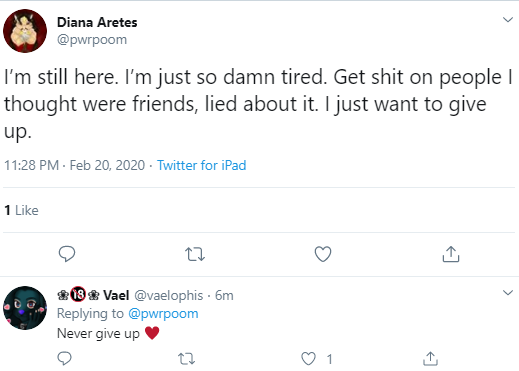The height and width of the screenshot is (371, 519).
Task: Open the Vael display name
Action: click(116, 295)
